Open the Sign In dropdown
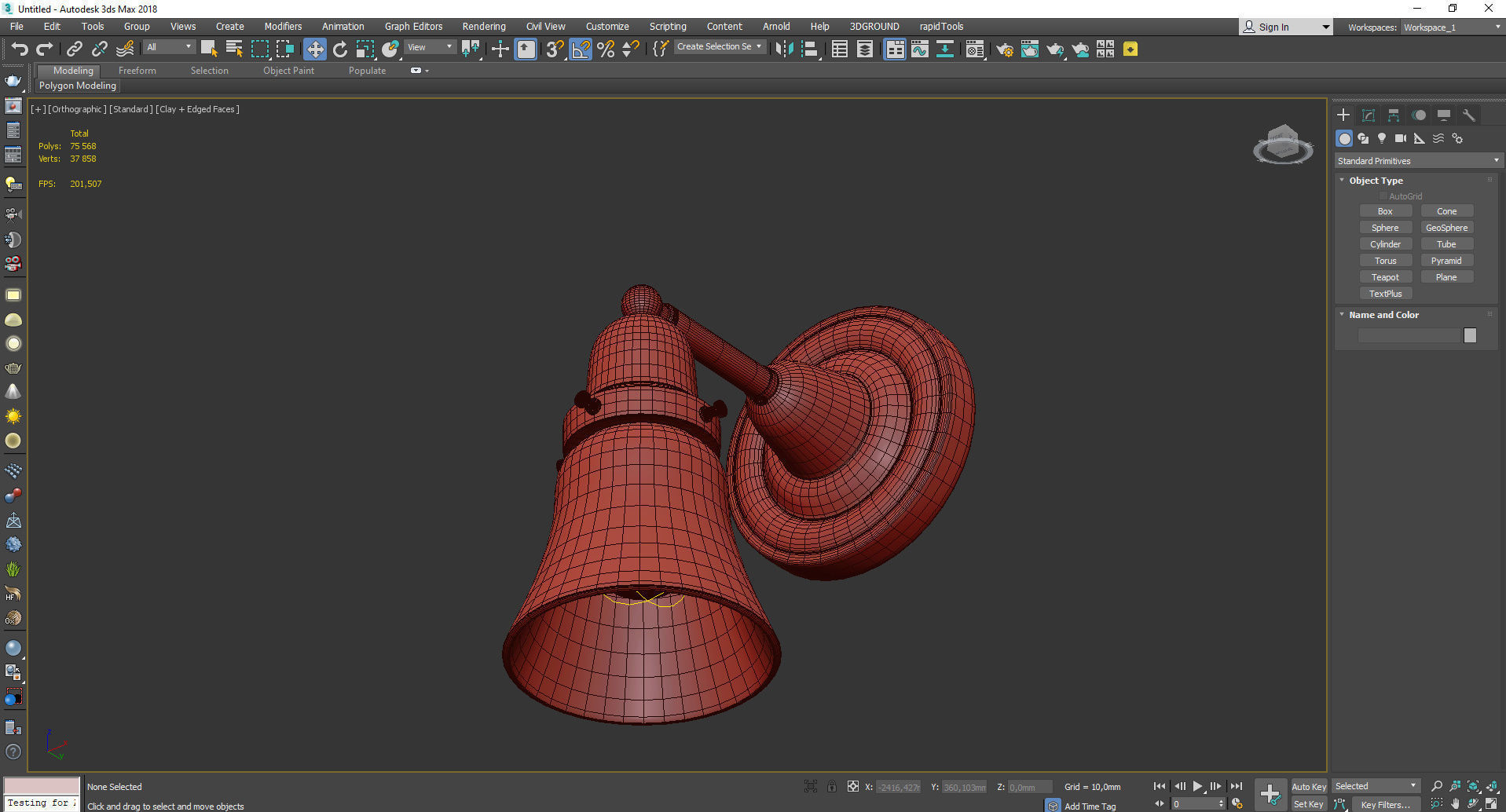This screenshot has height=812, width=1506. (1286, 27)
